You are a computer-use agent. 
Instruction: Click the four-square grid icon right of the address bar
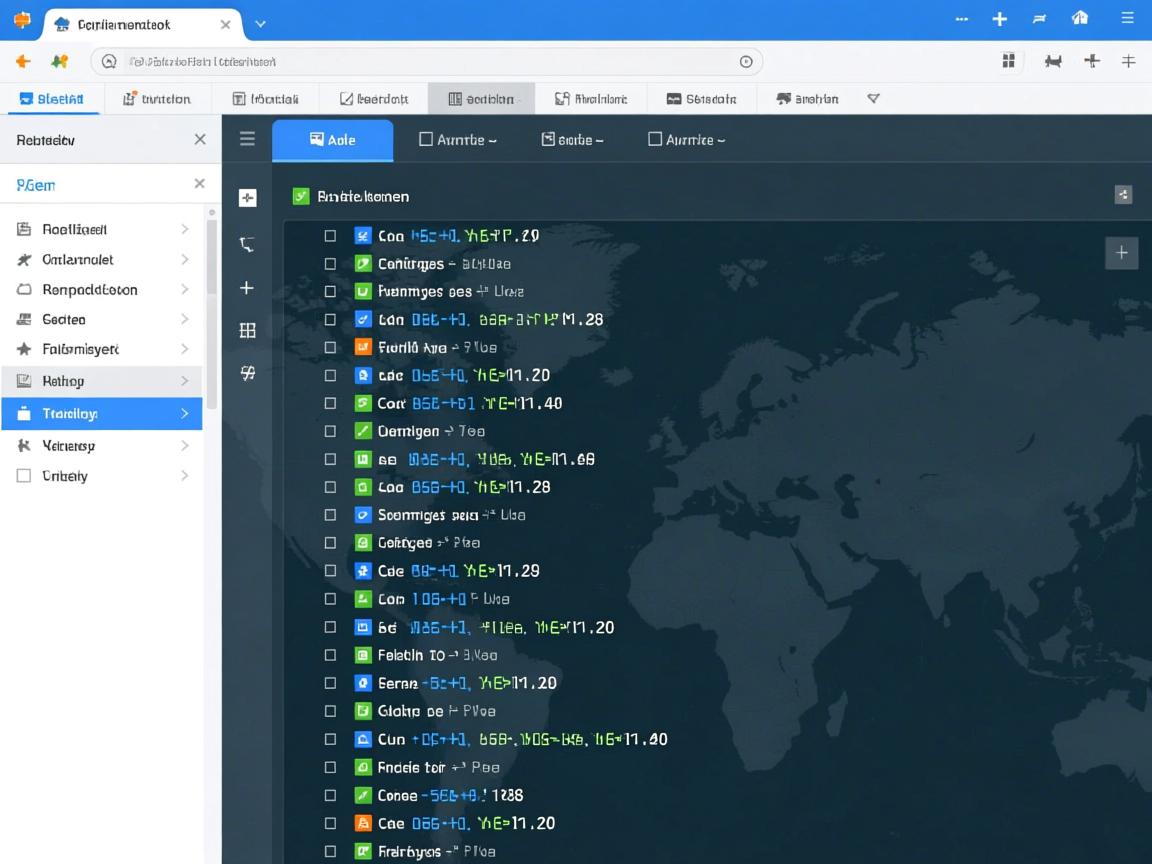(1009, 61)
